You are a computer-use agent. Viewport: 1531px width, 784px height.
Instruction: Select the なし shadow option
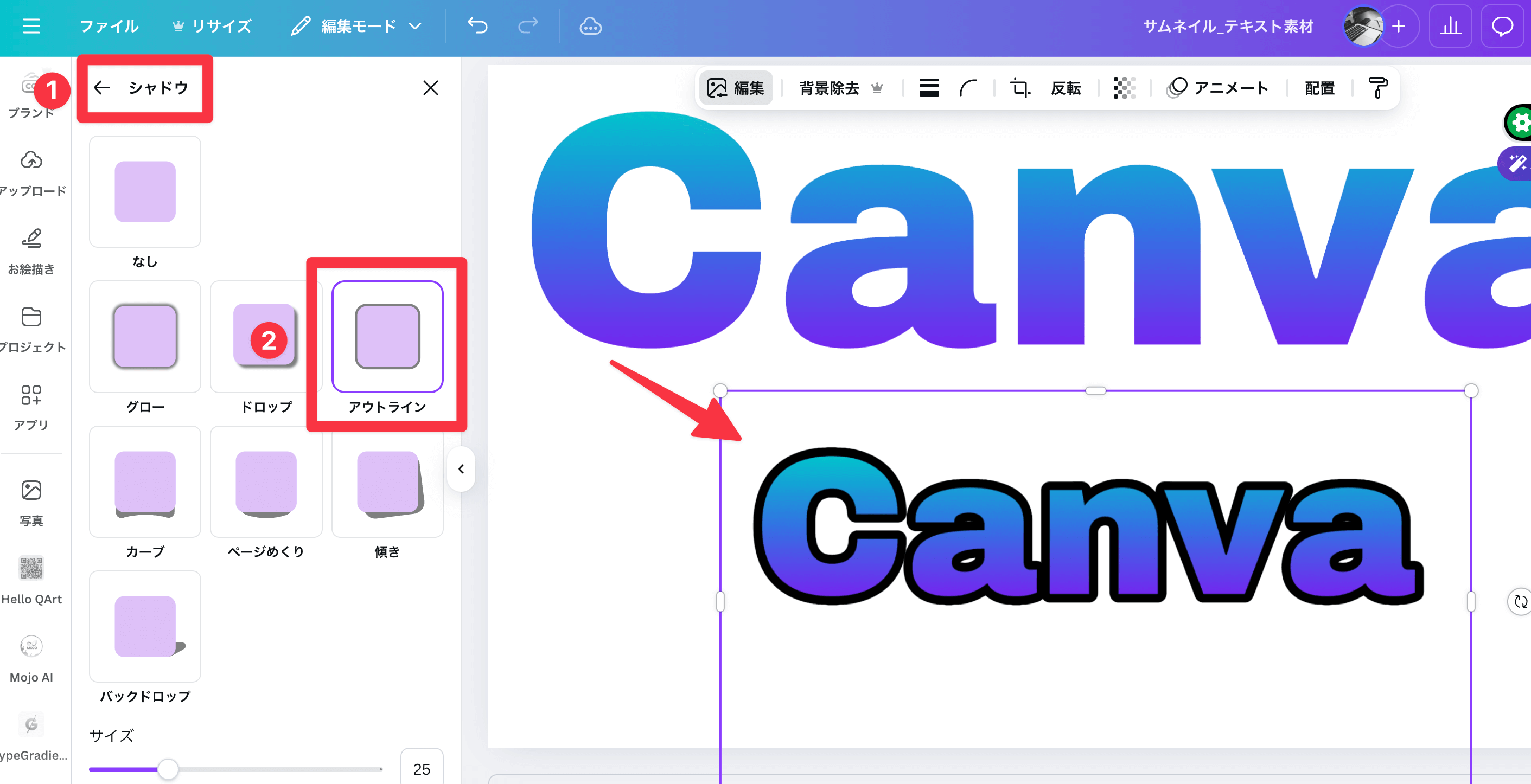[x=145, y=192]
